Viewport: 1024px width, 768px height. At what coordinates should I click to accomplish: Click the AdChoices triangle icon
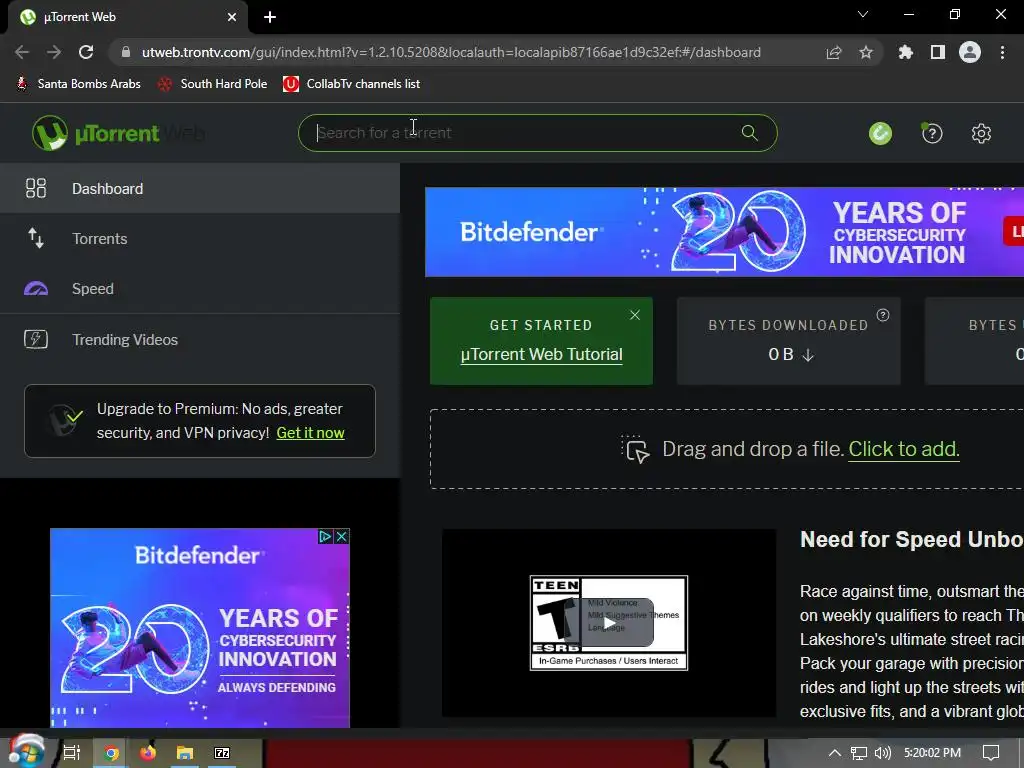coord(325,537)
